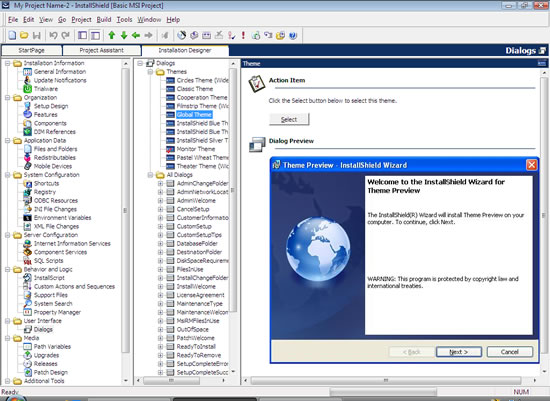The width and height of the screenshot is (550, 401).
Task: Click the theme pane horizontal scrollbar
Action: pyautogui.click(x=386, y=380)
